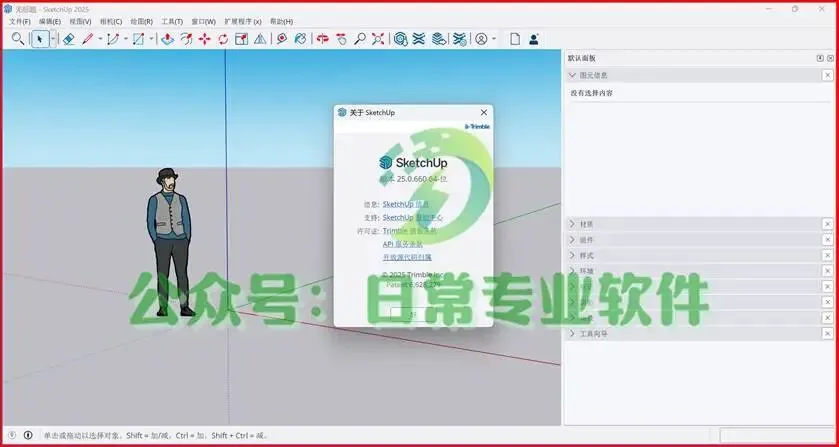
Task: Open the SketchUp 信息 link in About dialog
Action: coord(406,204)
